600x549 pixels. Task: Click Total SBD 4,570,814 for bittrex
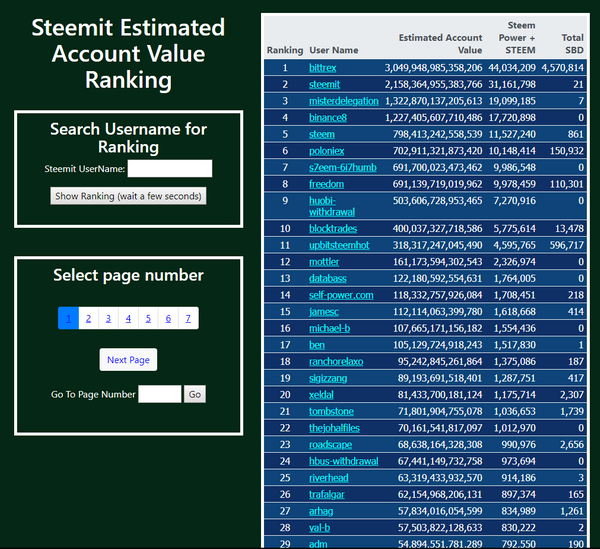point(562,68)
